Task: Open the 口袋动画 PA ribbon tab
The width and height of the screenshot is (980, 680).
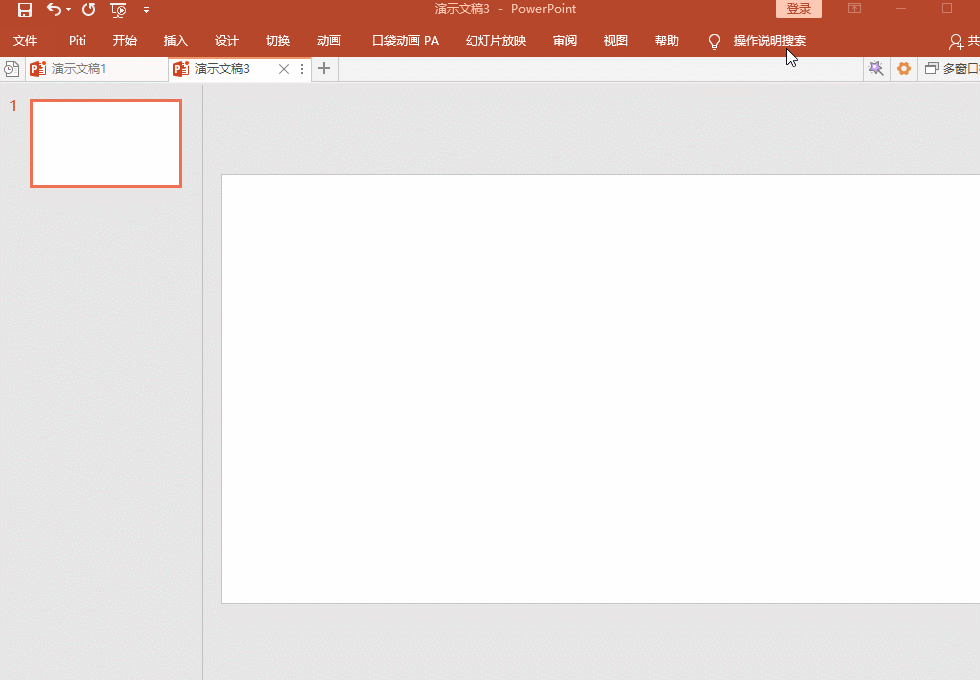Action: pos(405,41)
